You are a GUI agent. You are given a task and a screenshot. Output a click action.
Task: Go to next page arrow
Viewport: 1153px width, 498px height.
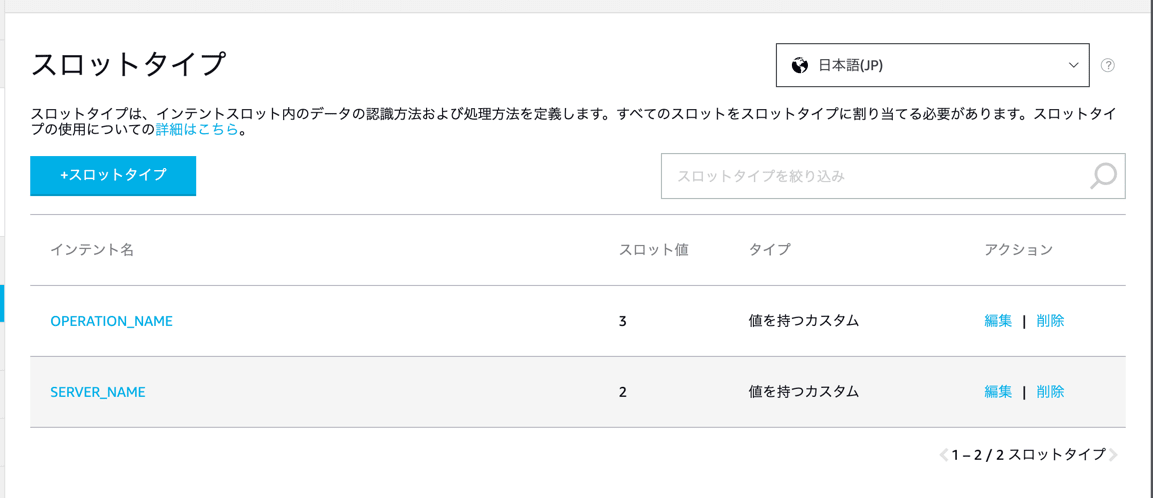(1113, 455)
